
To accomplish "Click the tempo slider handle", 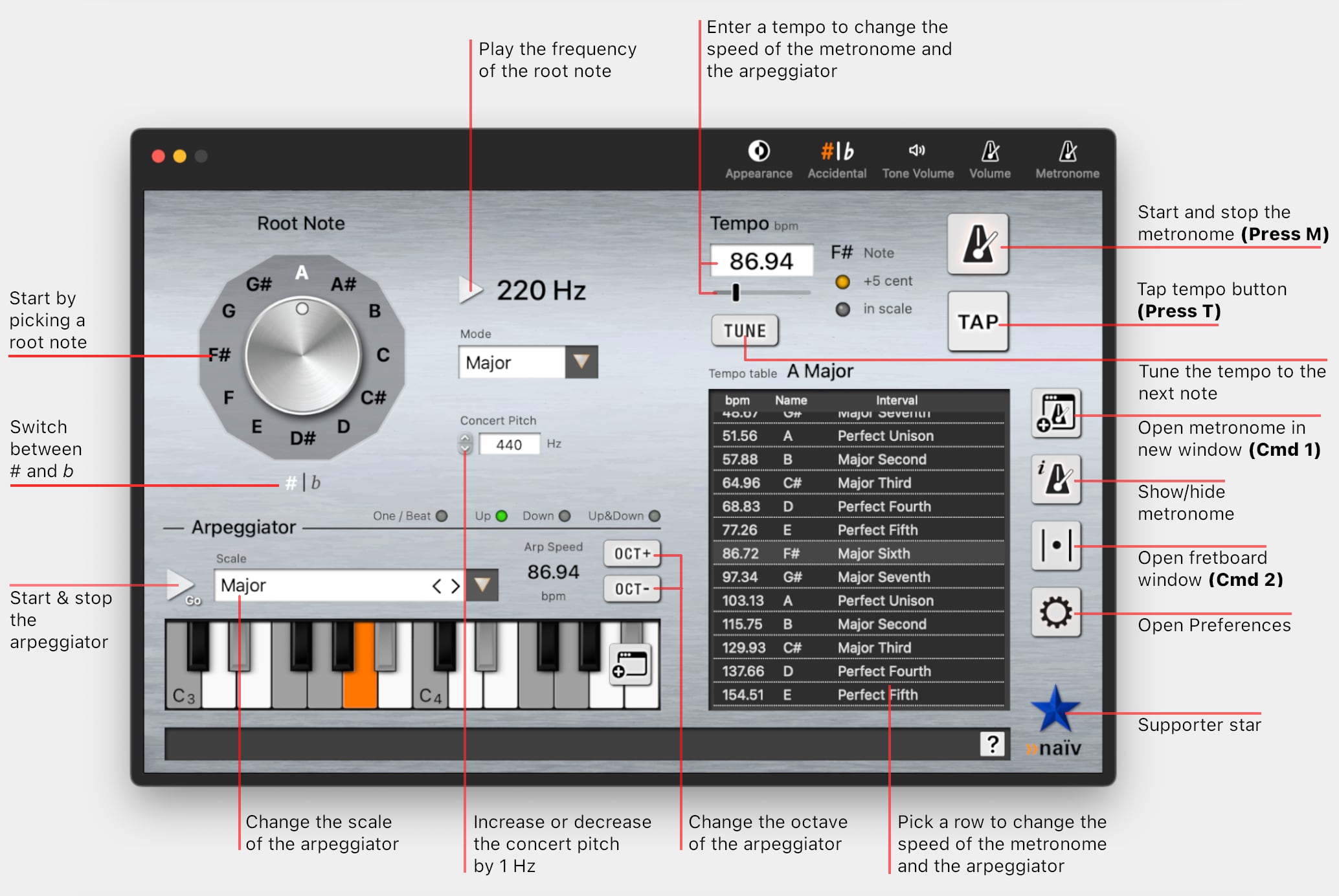I will (736, 293).
